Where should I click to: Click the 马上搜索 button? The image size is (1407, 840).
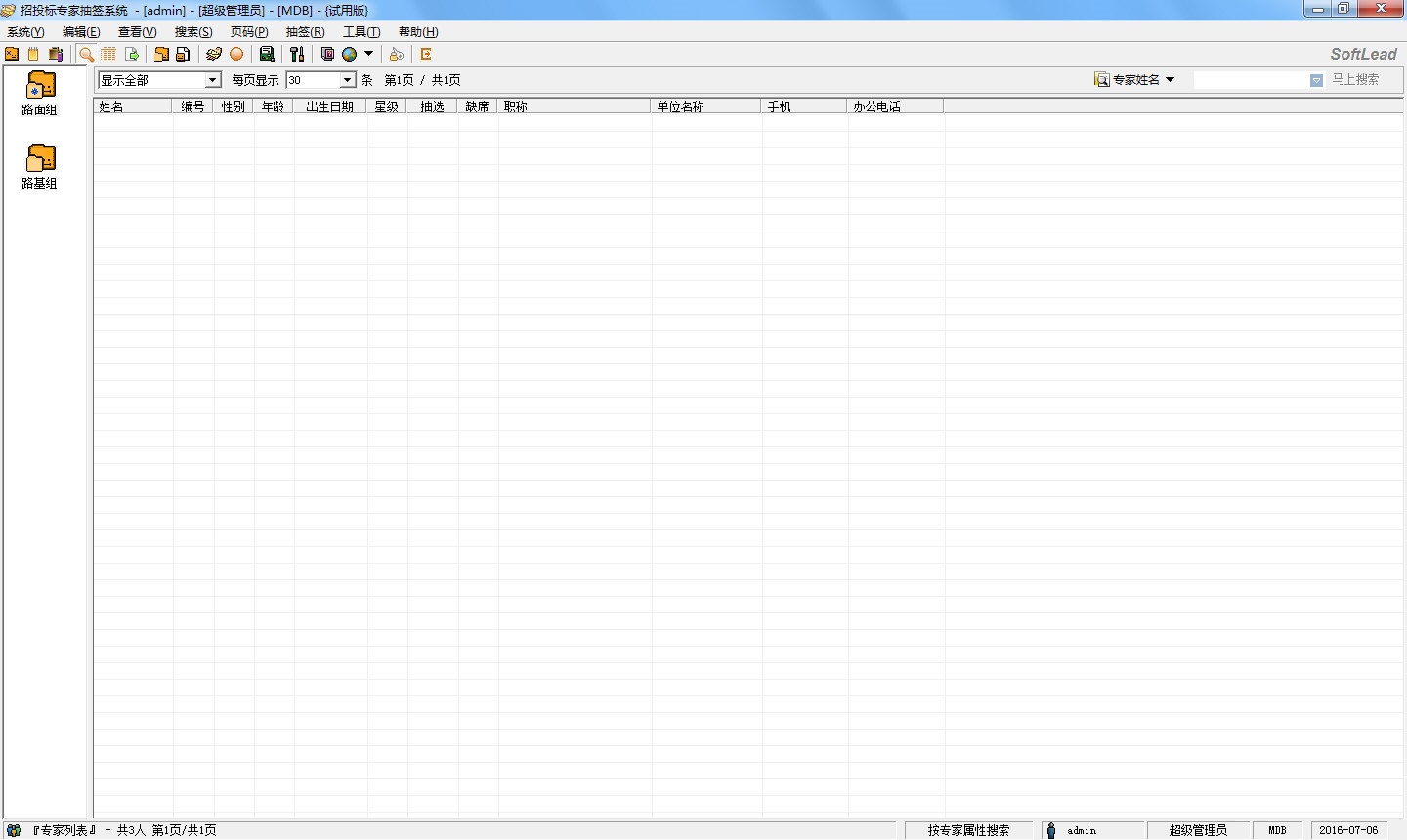(1355, 80)
